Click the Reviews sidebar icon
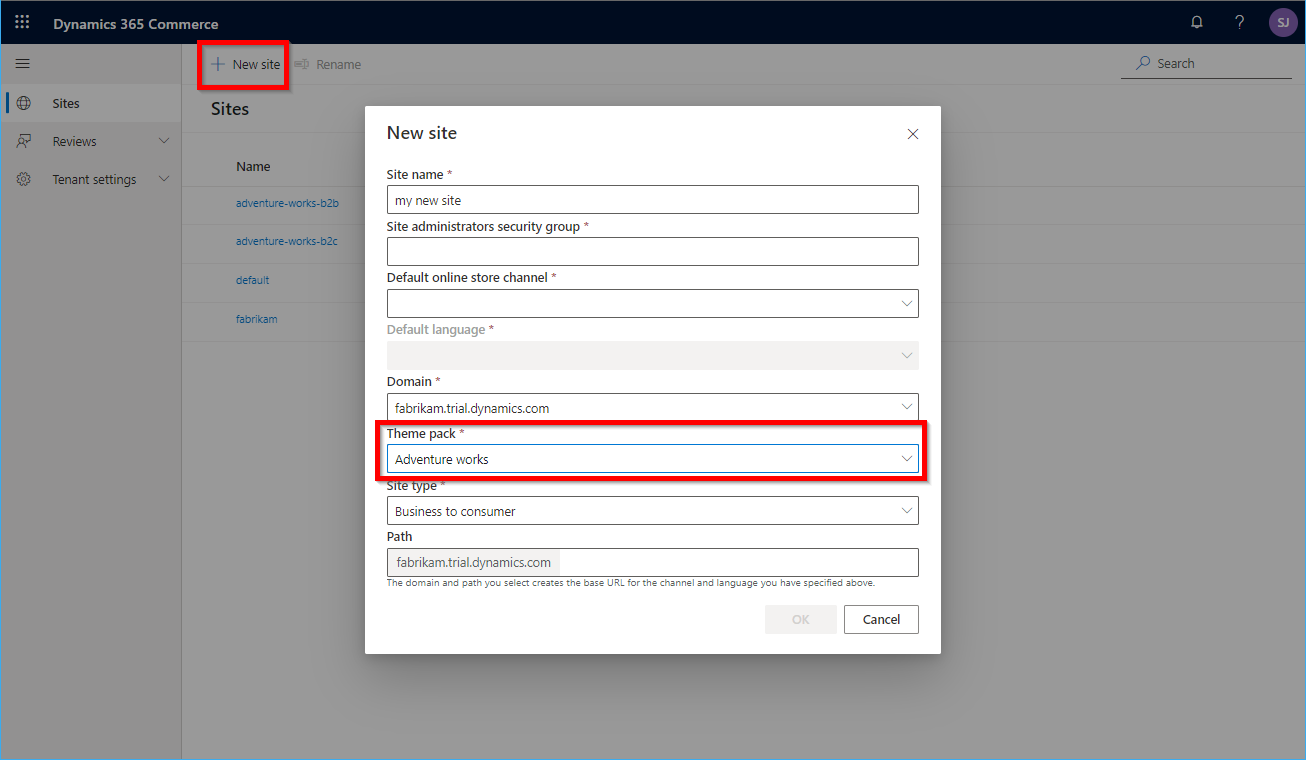 (x=22, y=140)
